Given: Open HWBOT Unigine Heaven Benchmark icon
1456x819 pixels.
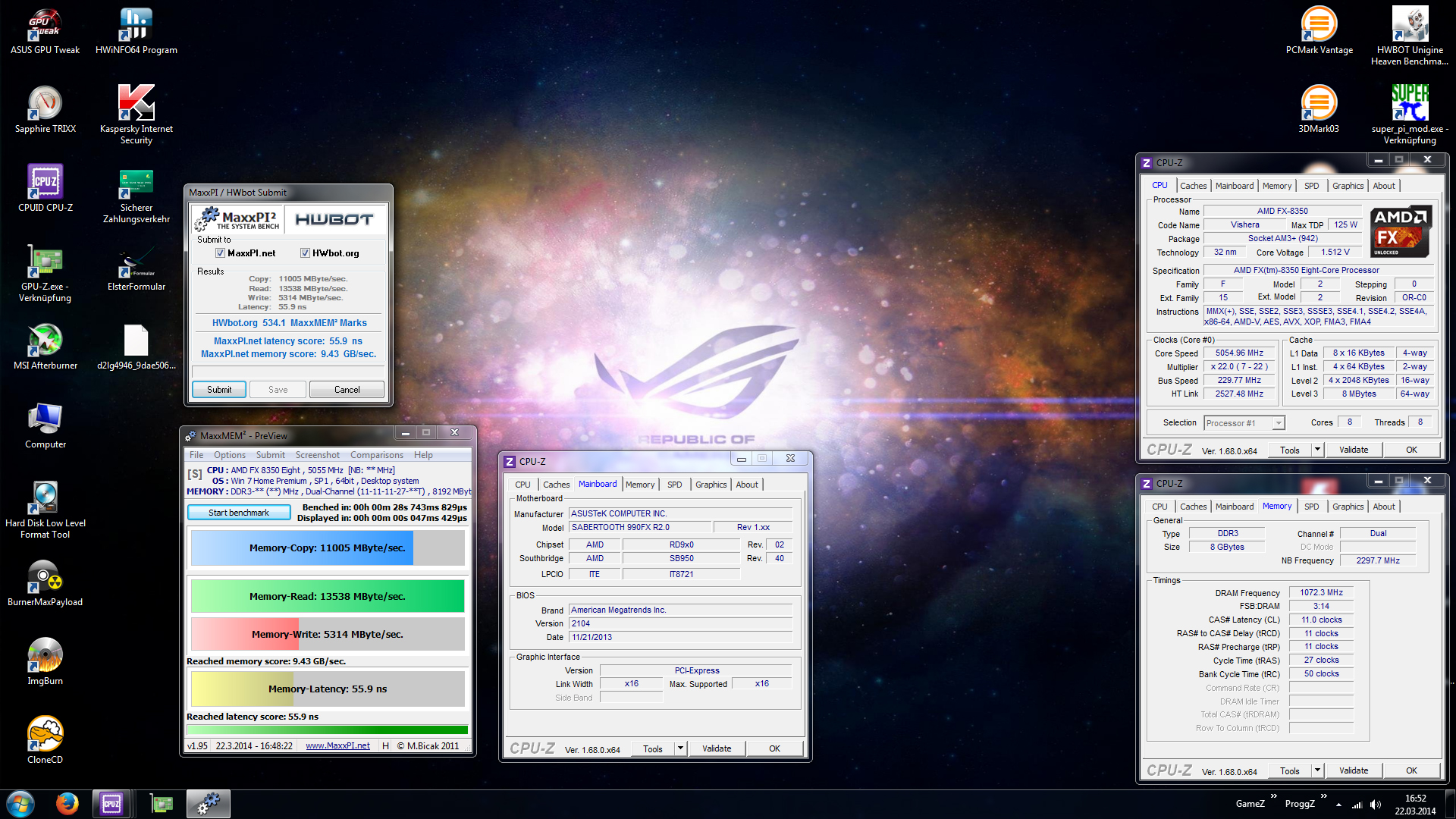Looking at the screenshot, I should click(x=1410, y=36).
